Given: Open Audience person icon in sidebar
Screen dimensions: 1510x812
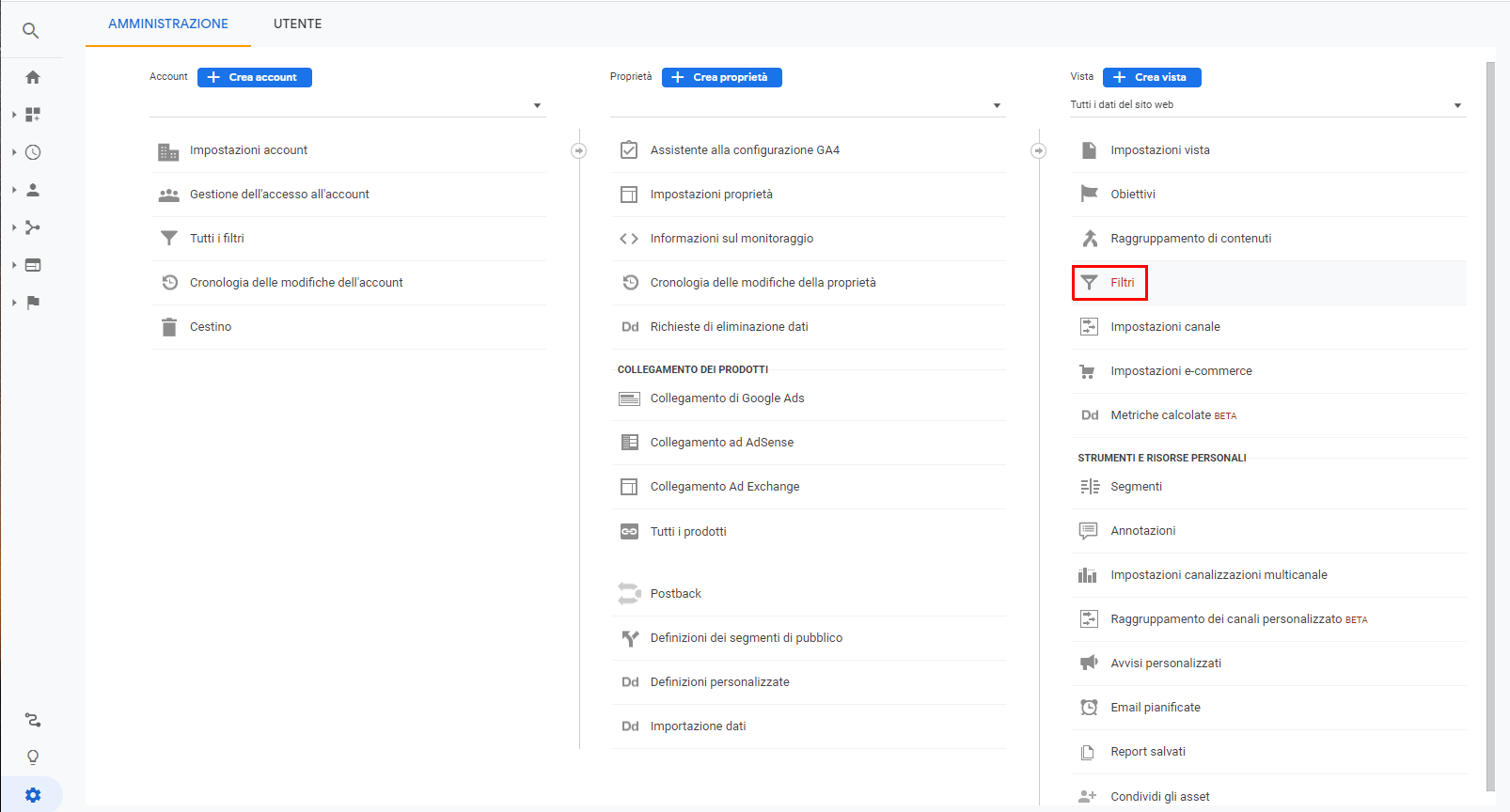Looking at the screenshot, I should pyautogui.click(x=33, y=190).
